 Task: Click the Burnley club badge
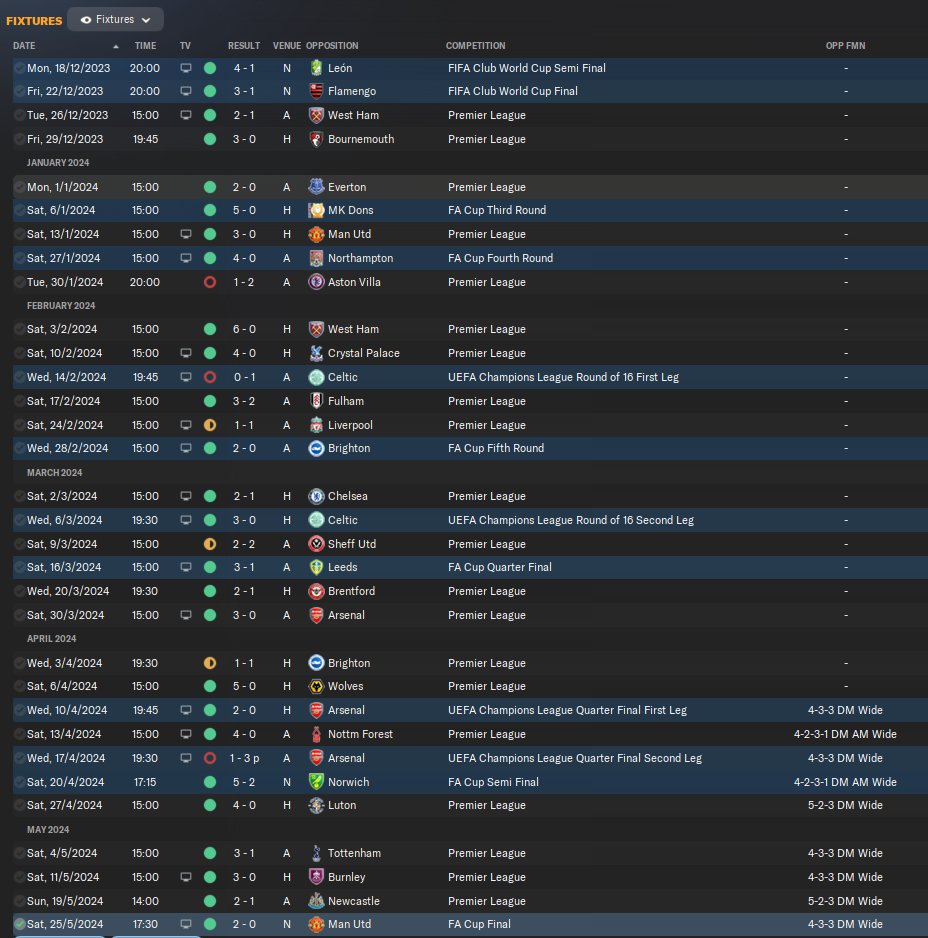[x=316, y=877]
